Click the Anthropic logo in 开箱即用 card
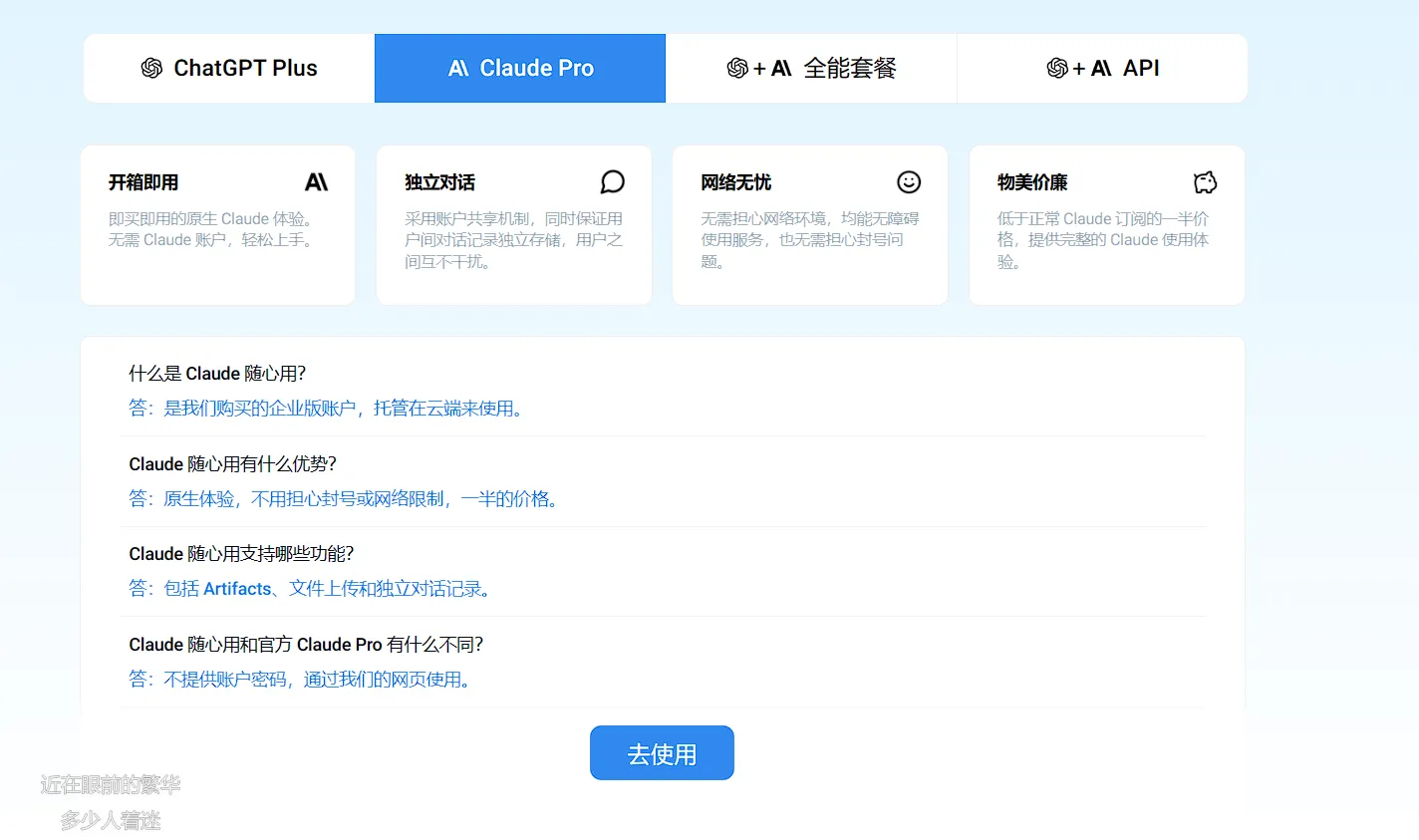The image size is (1419, 840). tap(316, 182)
